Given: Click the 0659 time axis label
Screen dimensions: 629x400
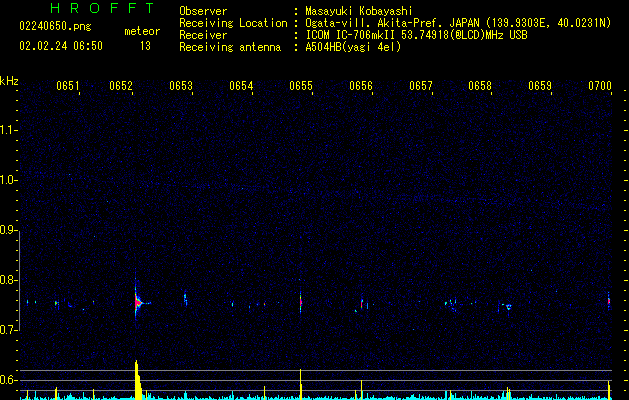Looking at the screenshot, I should coord(540,86).
